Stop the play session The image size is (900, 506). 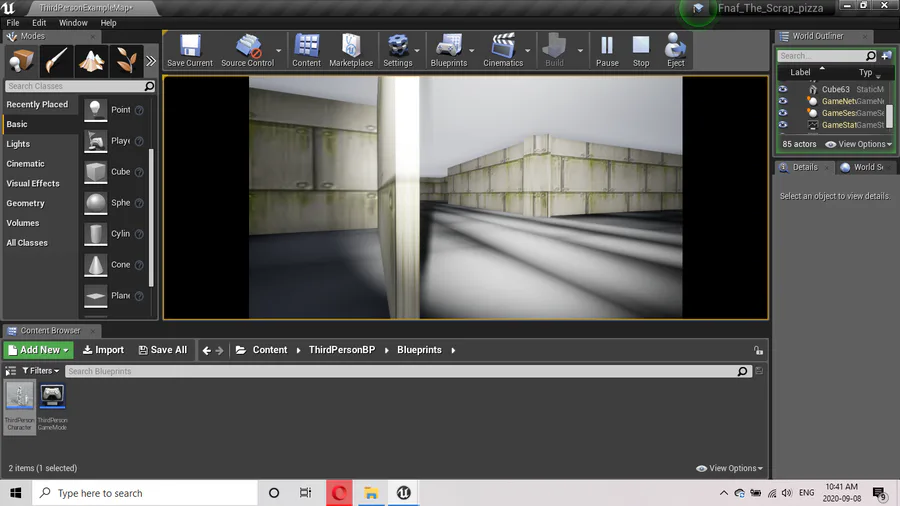click(641, 50)
